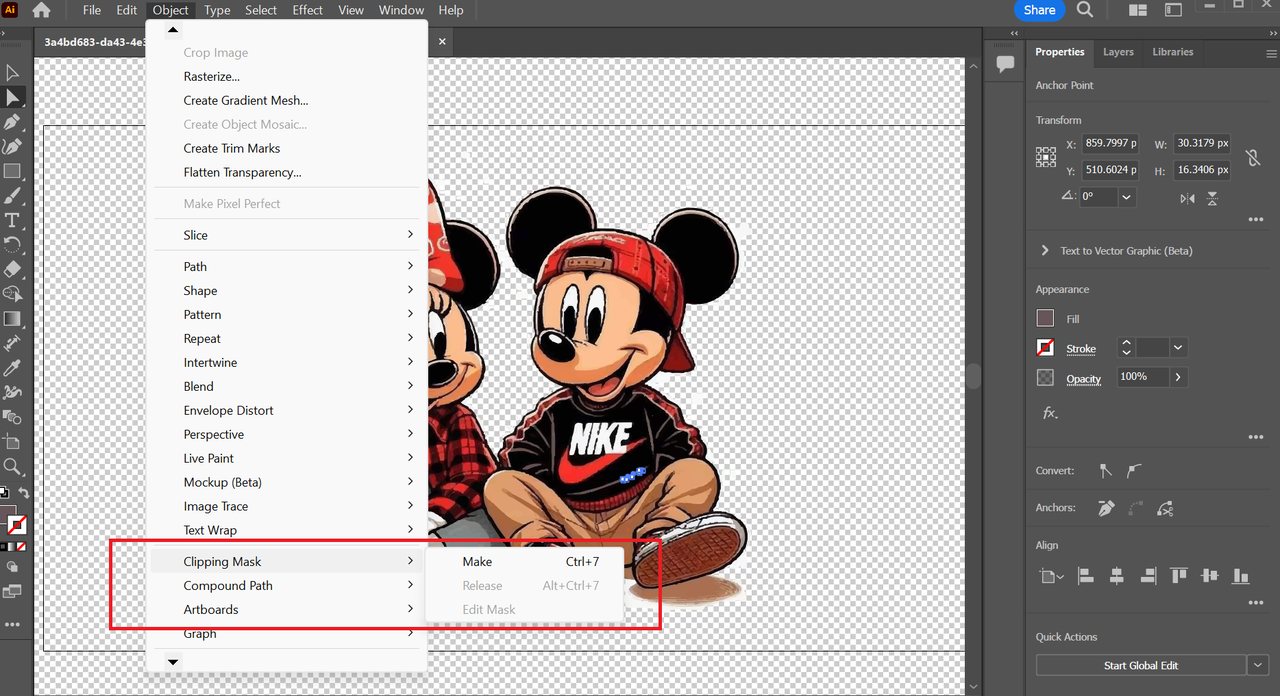The width and height of the screenshot is (1280, 696).
Task: Select the Zoom magnifier tool
Action: (x=12, y=466)
